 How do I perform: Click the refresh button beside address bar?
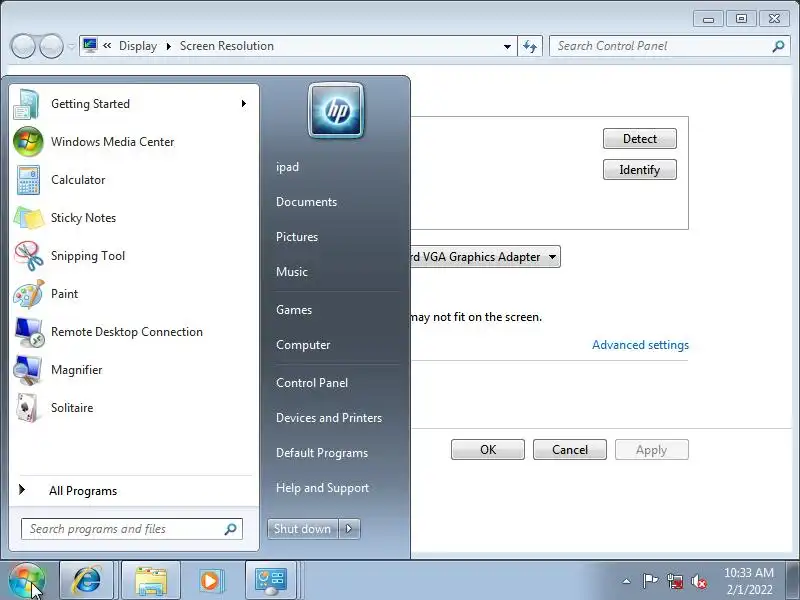(x=530, y=46)
